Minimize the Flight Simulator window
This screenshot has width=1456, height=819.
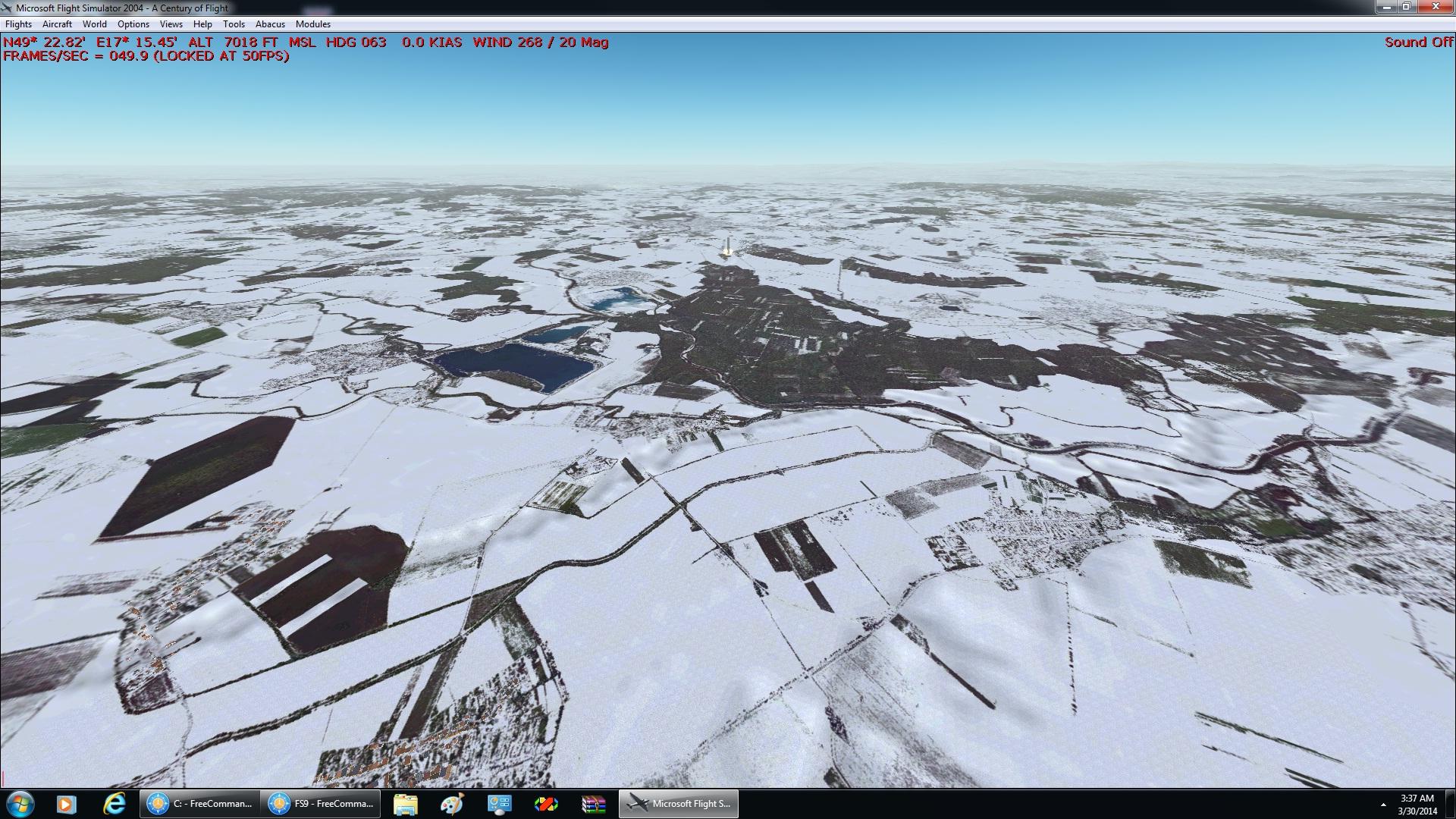[x=1387, y=7]
